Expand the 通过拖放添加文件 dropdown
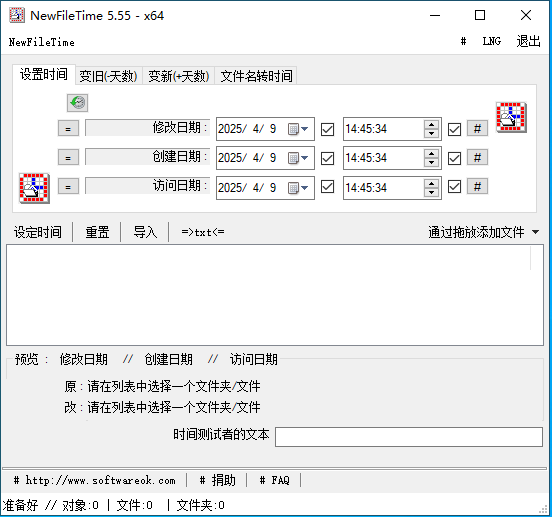552x517 pixels. pos(535,232)
